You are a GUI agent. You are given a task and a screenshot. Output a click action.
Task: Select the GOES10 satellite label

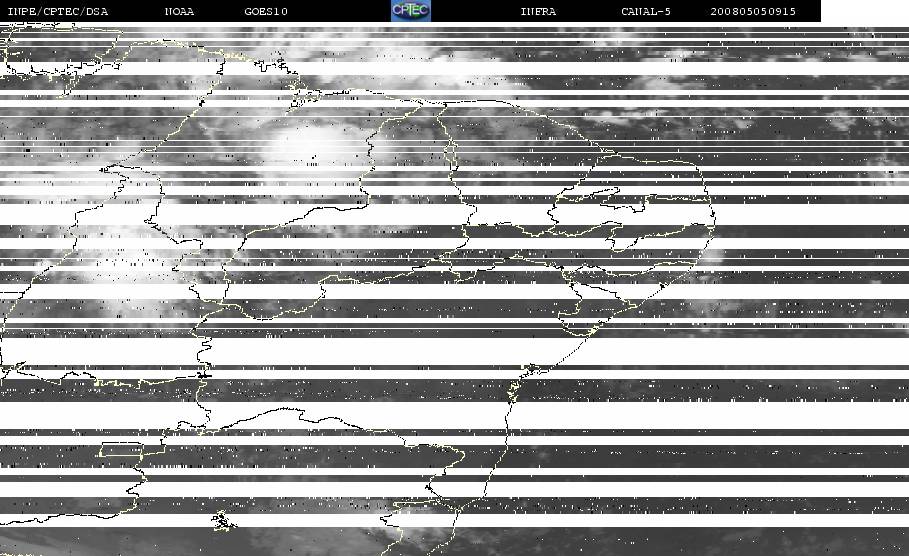pyautogui.click(x=266, y=11)
